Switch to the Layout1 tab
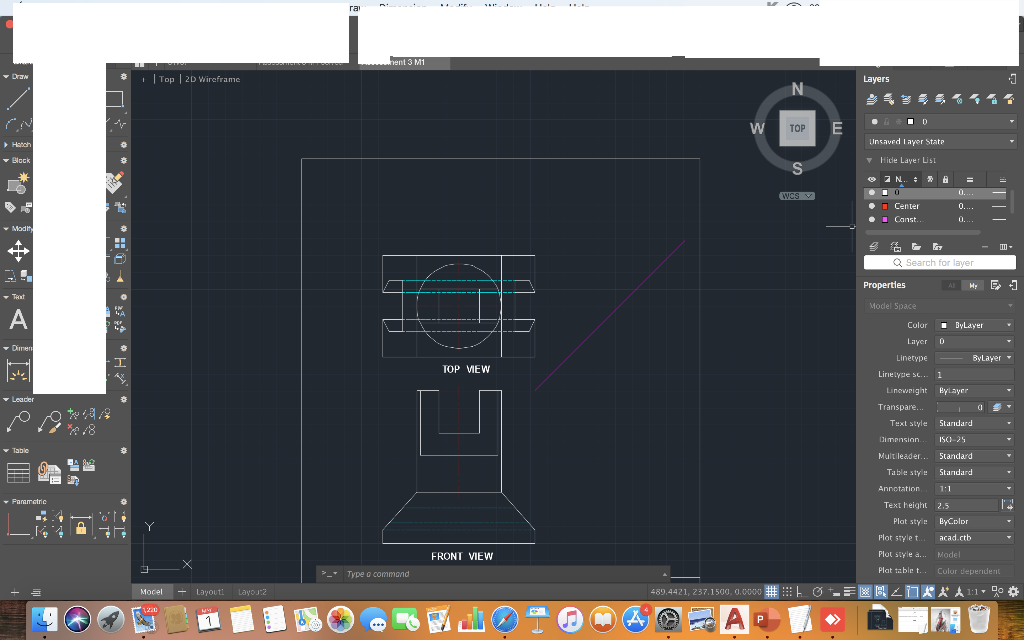The image size is (1024, 640). tap(210, 591)
